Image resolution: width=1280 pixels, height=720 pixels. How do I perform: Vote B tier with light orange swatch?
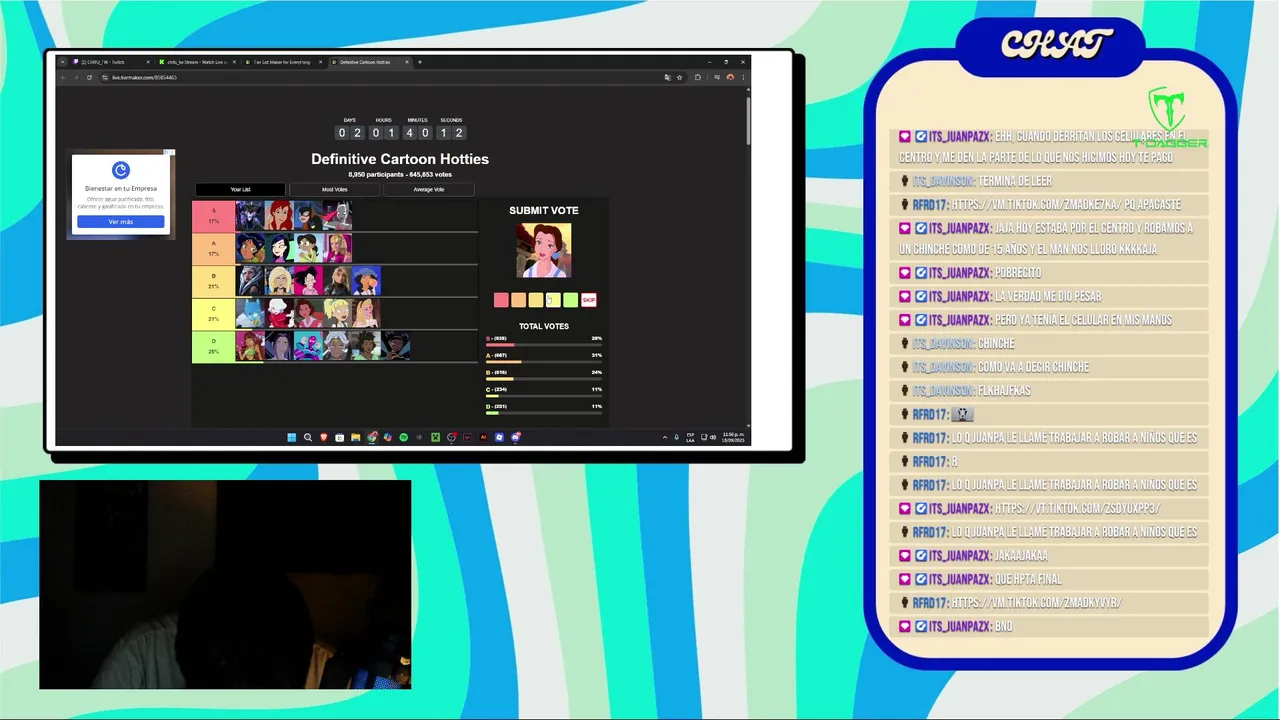pos(536,300)
